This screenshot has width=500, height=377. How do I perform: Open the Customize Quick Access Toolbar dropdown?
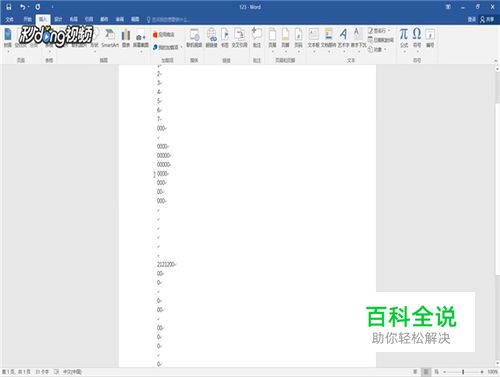click(x=52, y=7)
